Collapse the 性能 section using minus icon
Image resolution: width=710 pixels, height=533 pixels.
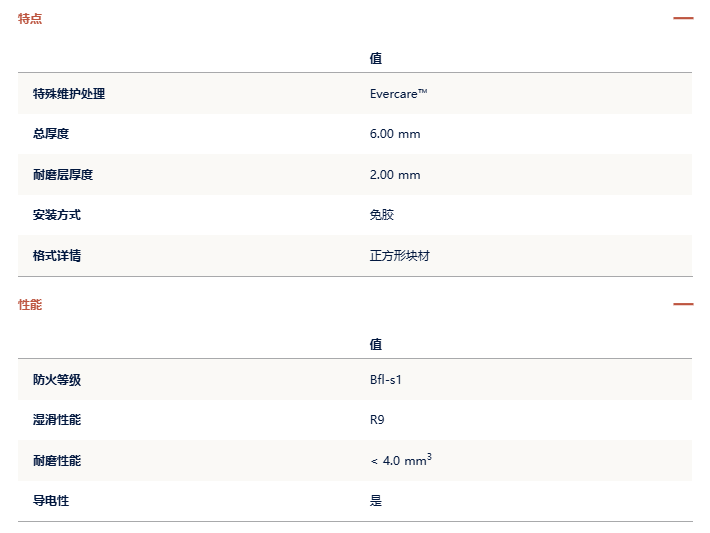[x=683, y=304]
